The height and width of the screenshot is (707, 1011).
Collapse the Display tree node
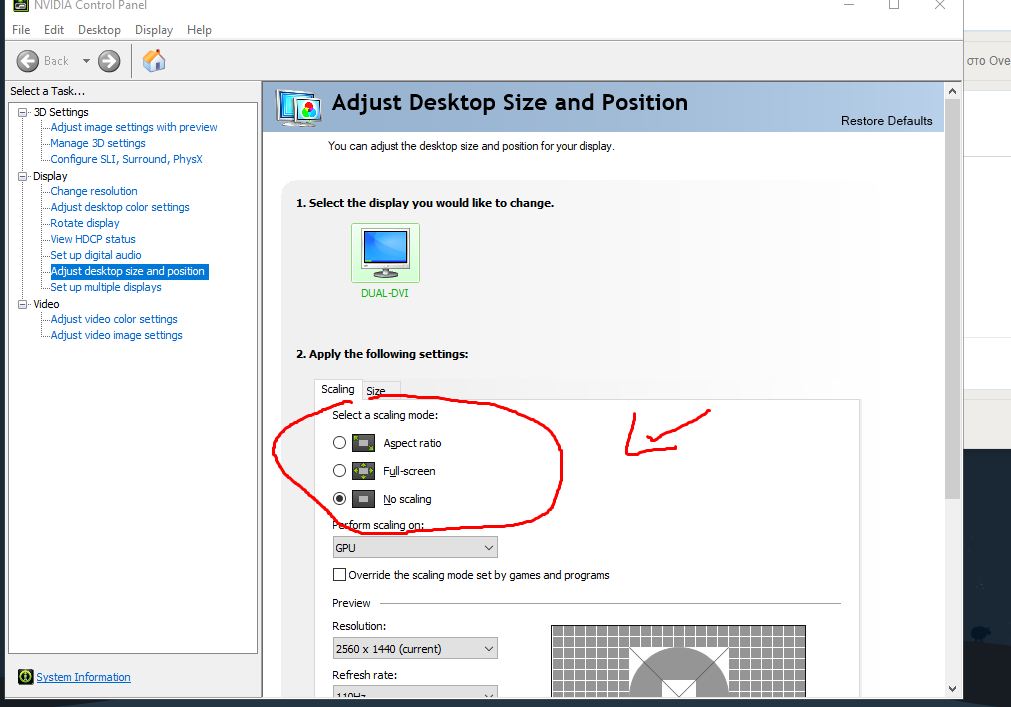(x=23, y=176)
